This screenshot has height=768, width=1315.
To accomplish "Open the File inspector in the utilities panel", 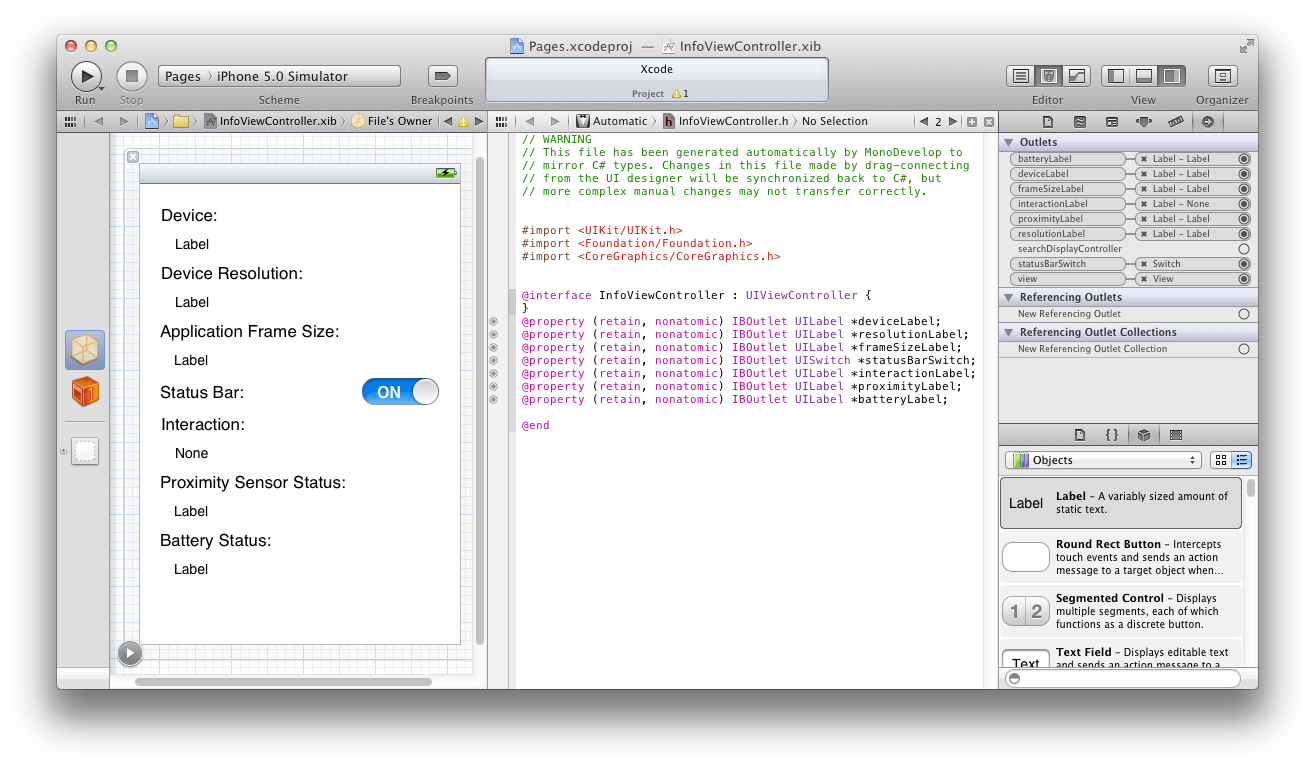I will point(1048,121).
